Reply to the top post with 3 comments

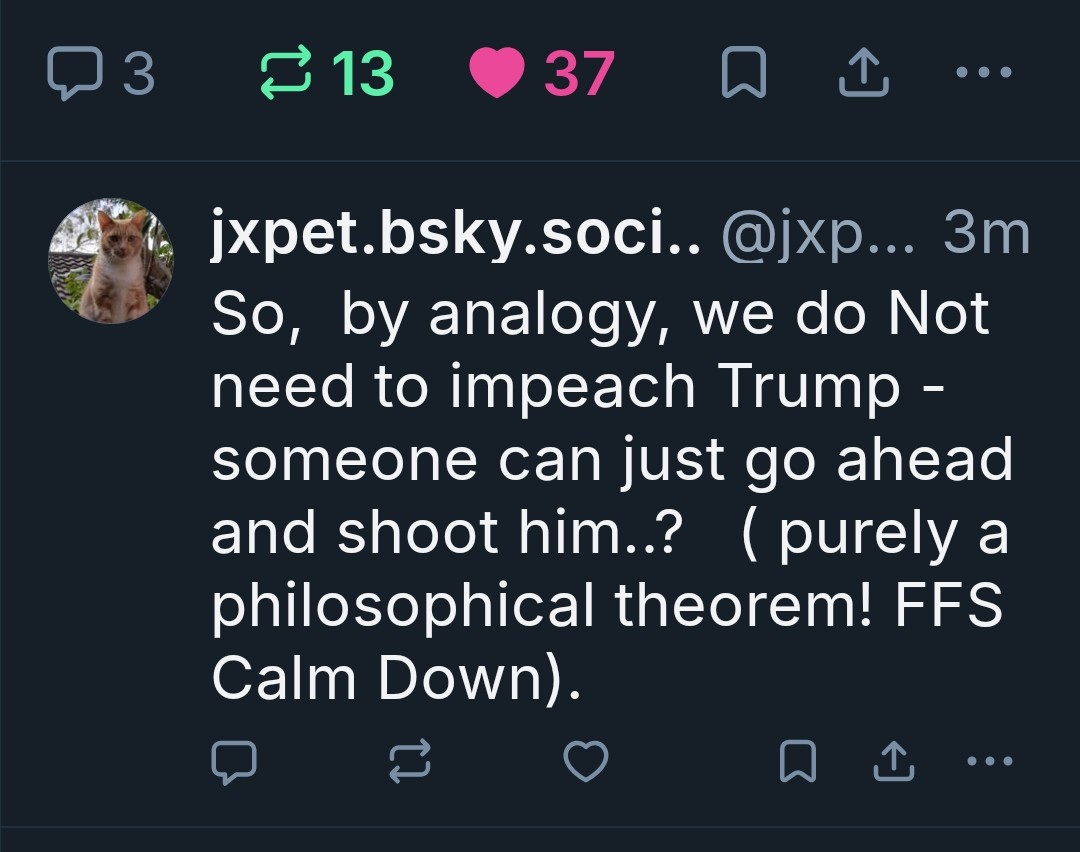click(x=74, y=75)
